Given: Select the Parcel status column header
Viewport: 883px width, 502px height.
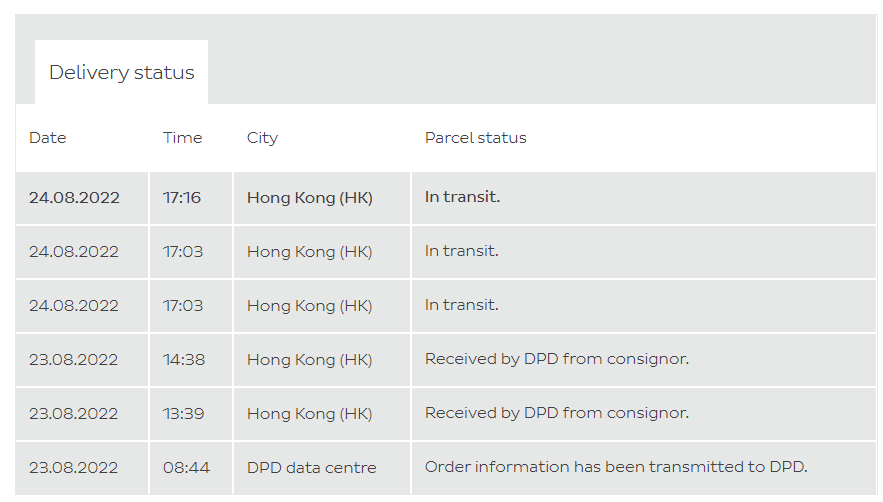Looking at the screenshot, I should [x=475, y=138].
